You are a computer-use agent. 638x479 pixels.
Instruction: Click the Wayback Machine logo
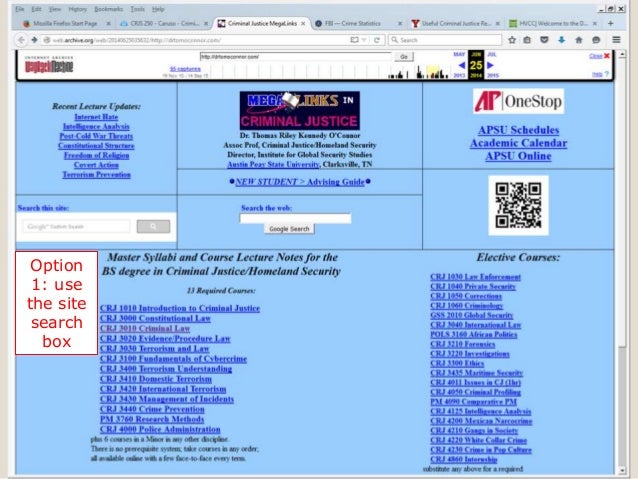point(49,65)
